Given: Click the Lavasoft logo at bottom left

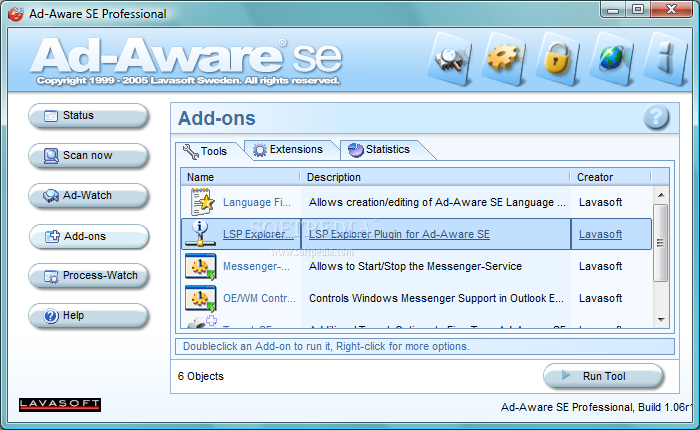Looking at the screenshot, I should coord(60,405).
